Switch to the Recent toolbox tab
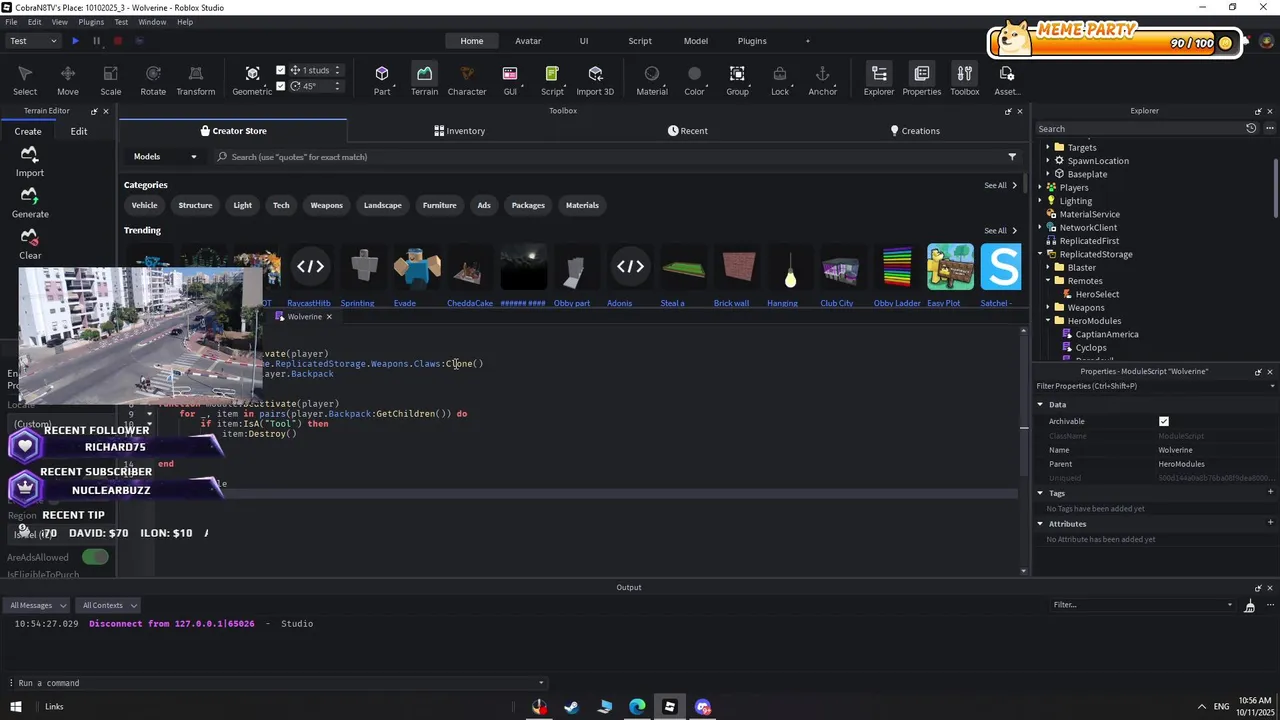 (688, 131)
